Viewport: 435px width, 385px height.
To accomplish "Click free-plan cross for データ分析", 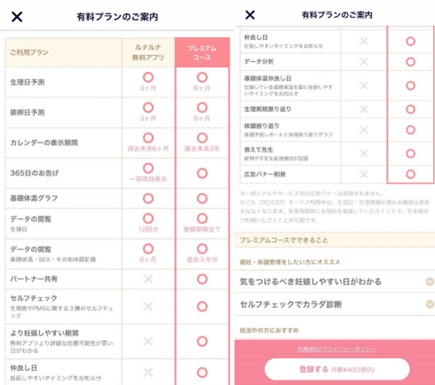I will 364,62.
